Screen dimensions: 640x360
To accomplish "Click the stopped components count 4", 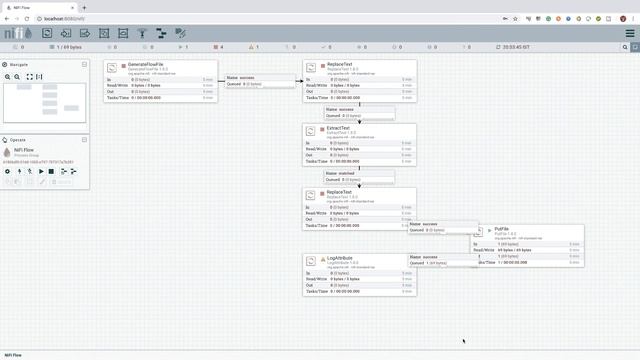I will [218, 47].
